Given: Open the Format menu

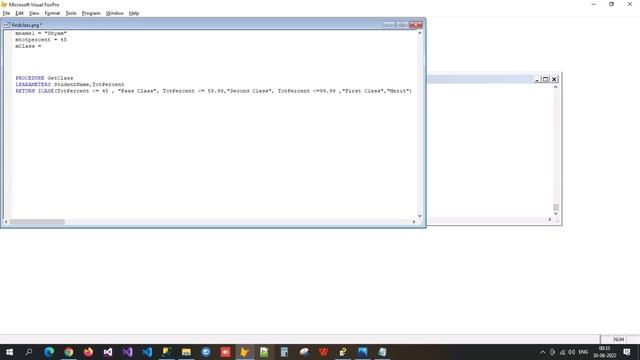Looking at the screenshot, I should [52, 13].
